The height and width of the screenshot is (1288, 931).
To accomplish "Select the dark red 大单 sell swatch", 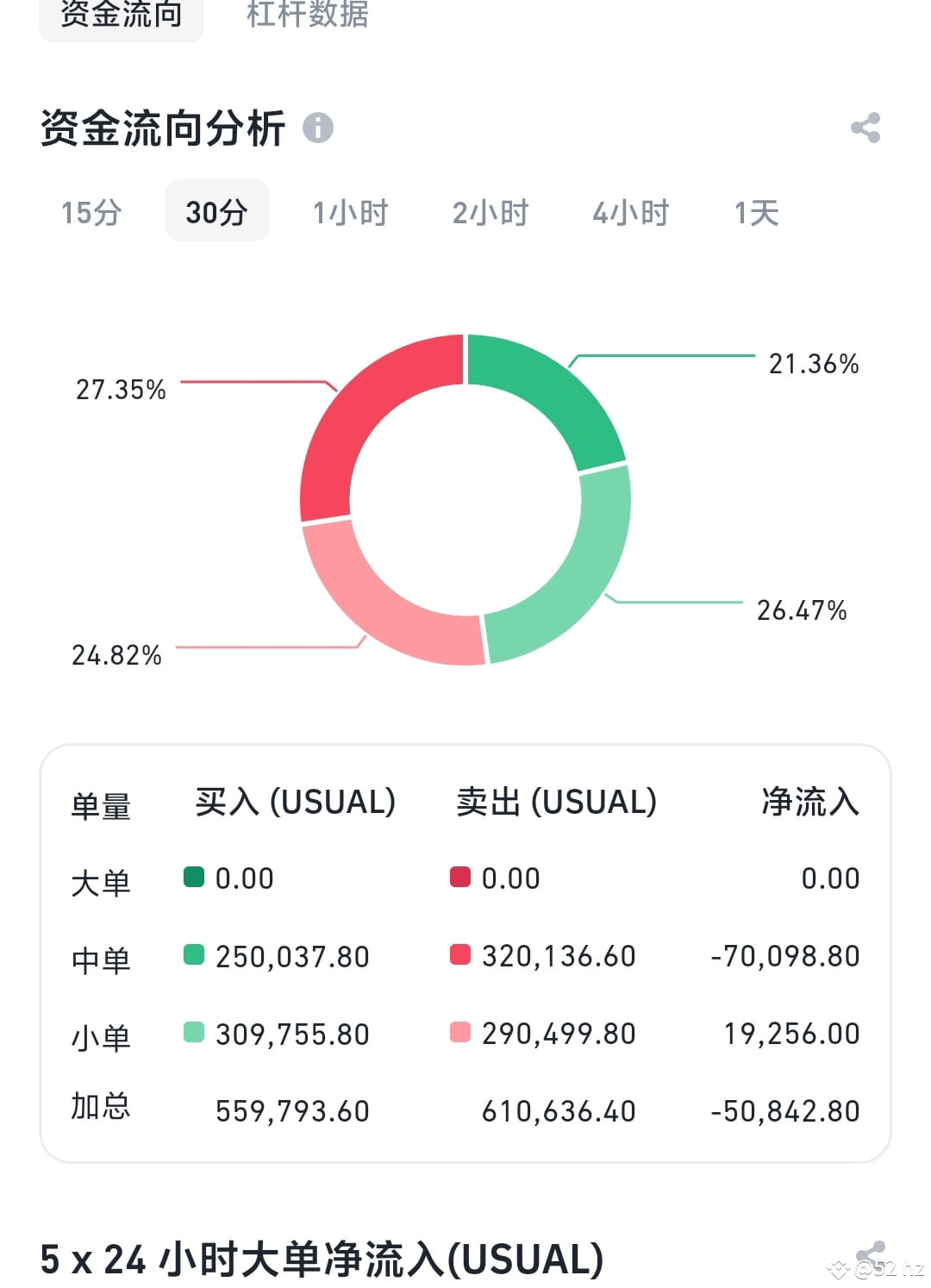I will point(462,878).
